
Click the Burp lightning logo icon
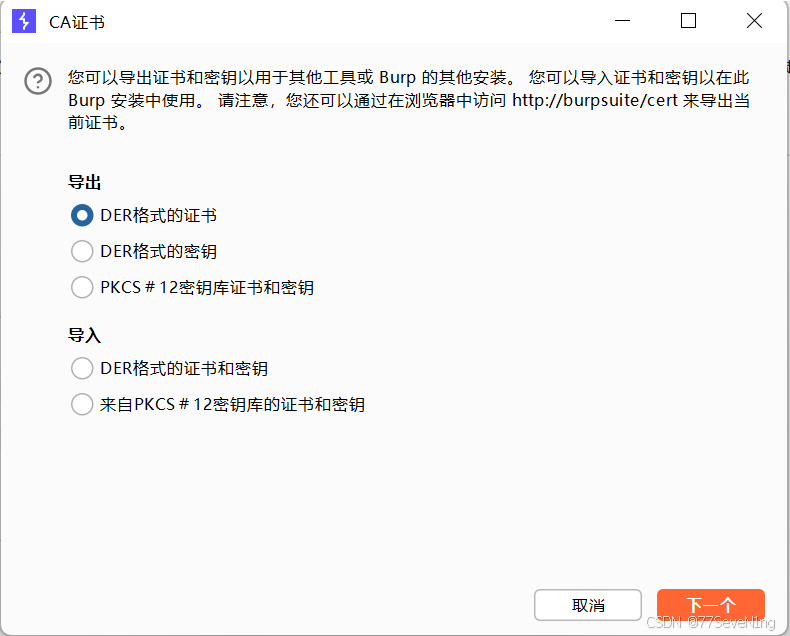coord(24,21)
